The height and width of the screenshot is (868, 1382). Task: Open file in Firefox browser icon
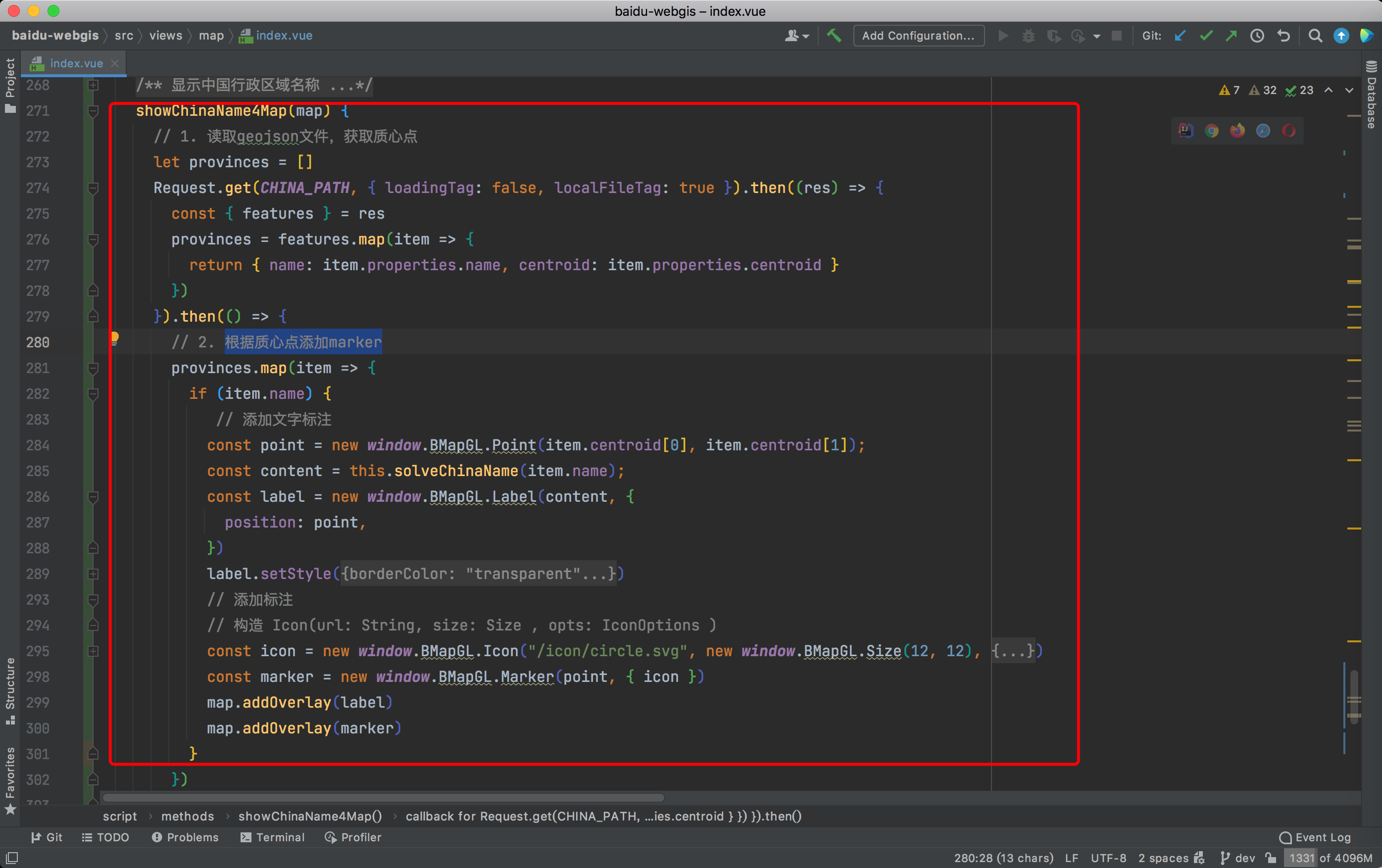1237,131
